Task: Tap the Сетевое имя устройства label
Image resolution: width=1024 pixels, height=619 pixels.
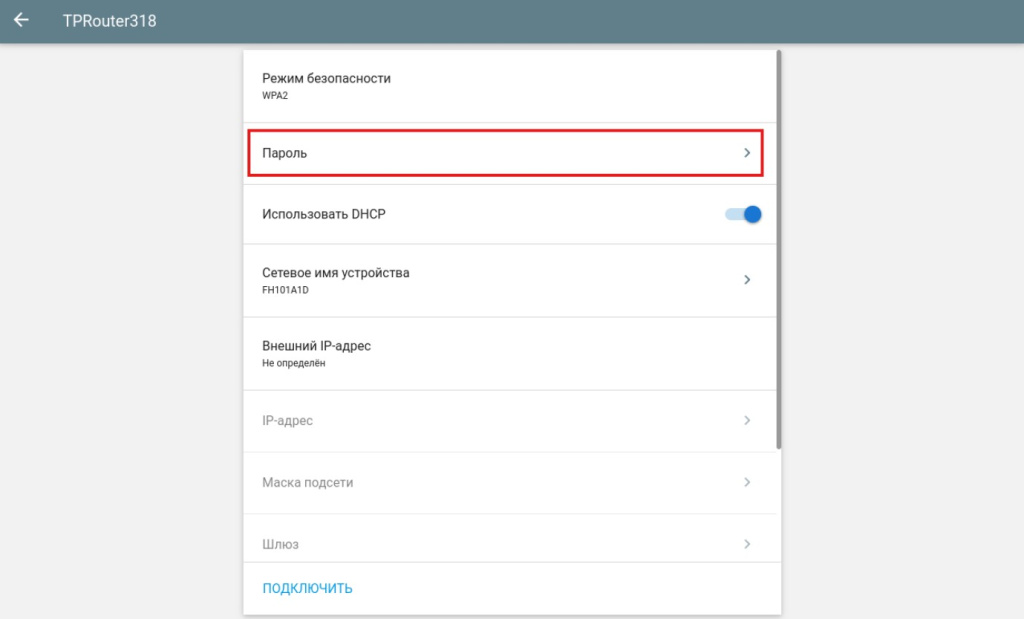Action: point(335,272)
